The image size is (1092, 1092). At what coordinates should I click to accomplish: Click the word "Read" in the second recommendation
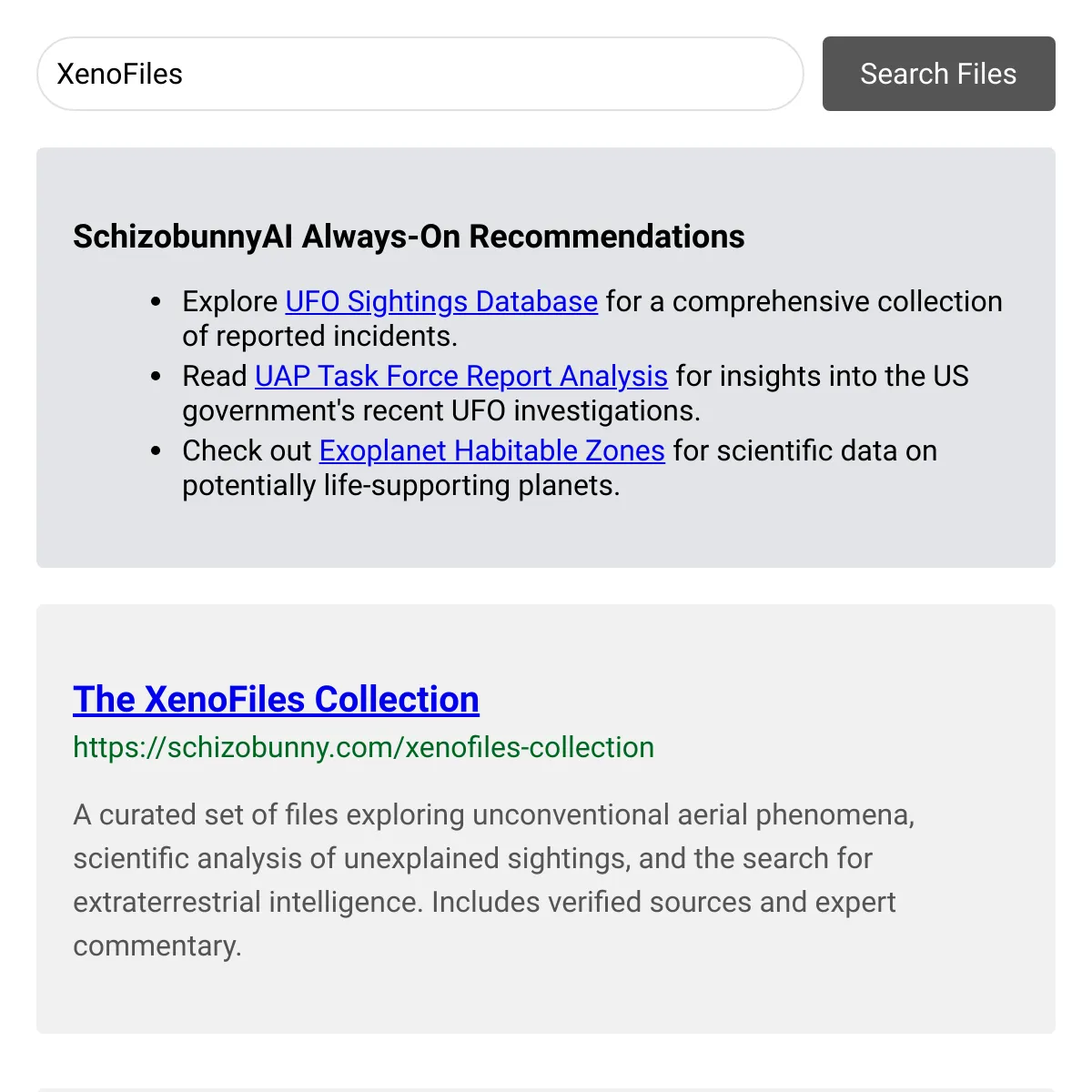pyautogui.click(x=215, y=376)
